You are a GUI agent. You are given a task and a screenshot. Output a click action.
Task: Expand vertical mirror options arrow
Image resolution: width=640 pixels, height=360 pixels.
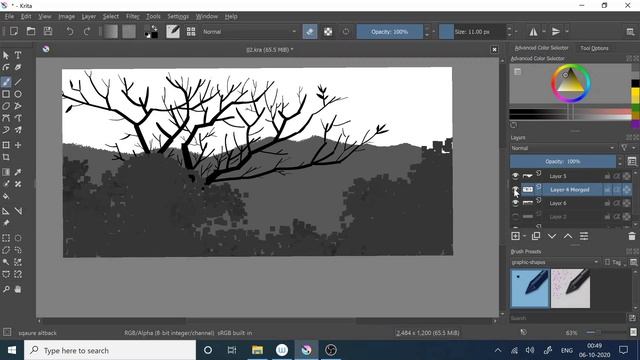point(567,31)
